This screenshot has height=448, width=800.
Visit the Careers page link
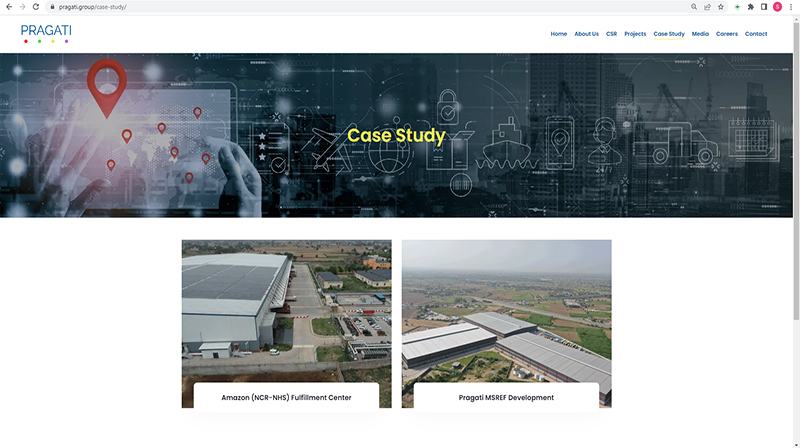[727, 34]
